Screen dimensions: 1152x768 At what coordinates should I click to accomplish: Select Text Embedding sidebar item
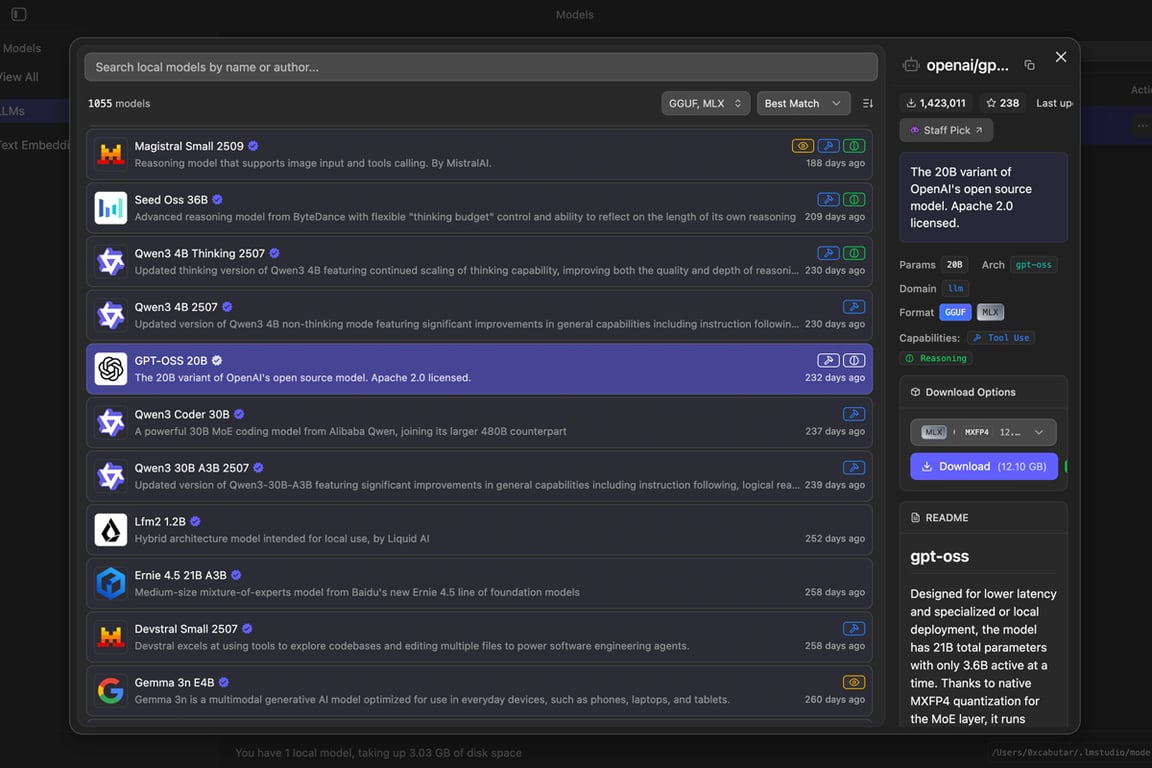point(34,146)
